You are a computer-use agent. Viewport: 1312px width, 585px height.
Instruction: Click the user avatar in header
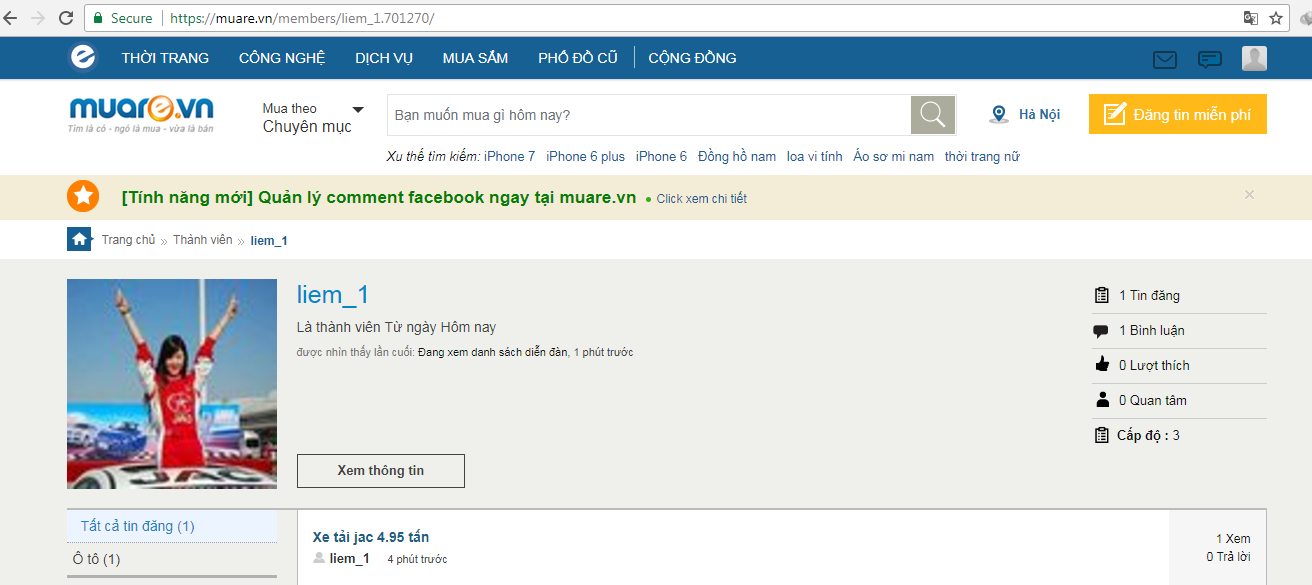tap(1254, 58)
